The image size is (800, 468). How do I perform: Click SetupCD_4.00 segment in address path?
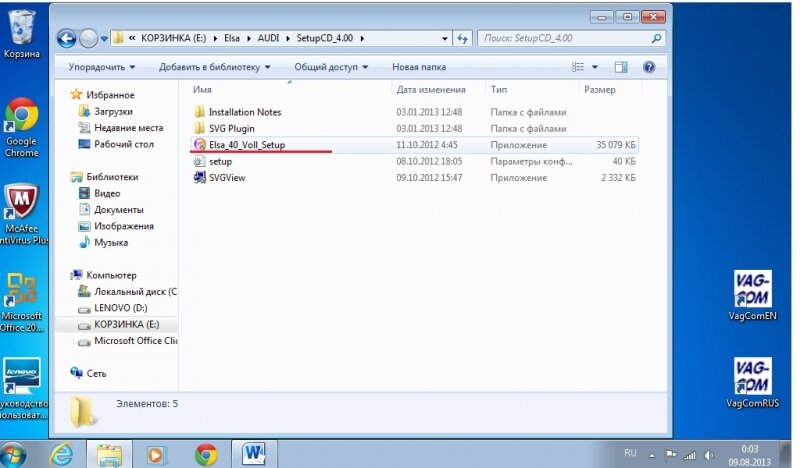pyautogui.click(x=324, y=38)
